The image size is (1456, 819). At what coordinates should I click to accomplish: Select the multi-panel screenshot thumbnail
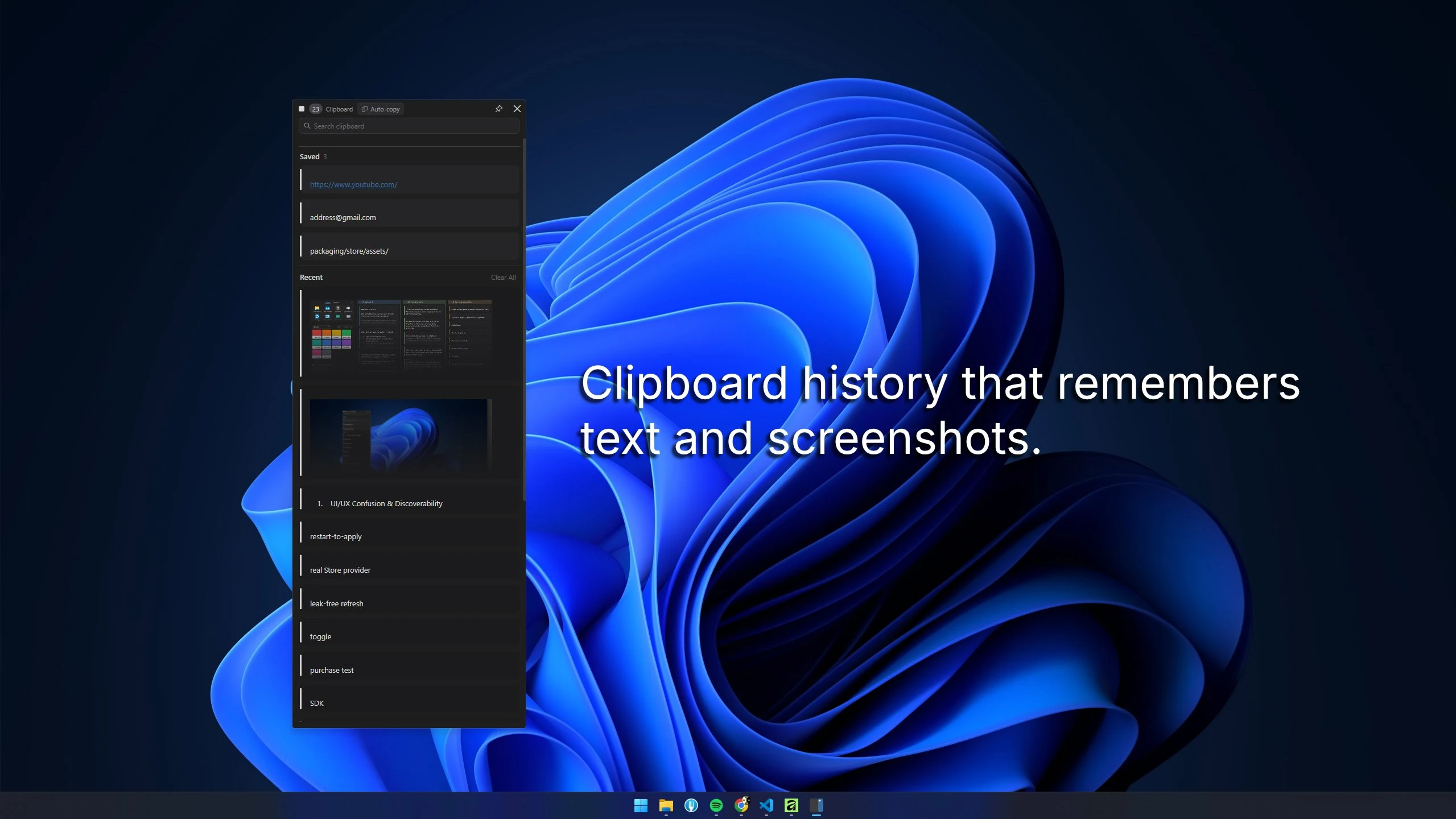click(x=401, y=334)
